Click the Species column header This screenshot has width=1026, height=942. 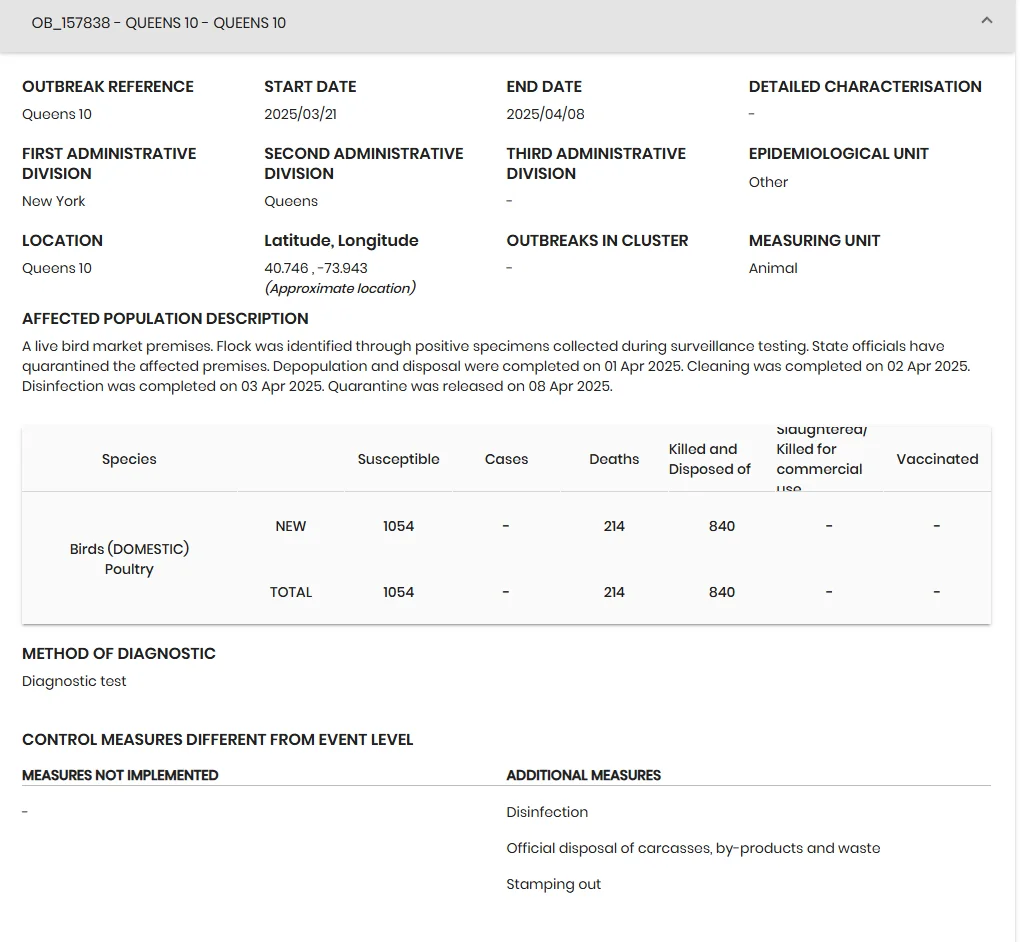(129, 459)
